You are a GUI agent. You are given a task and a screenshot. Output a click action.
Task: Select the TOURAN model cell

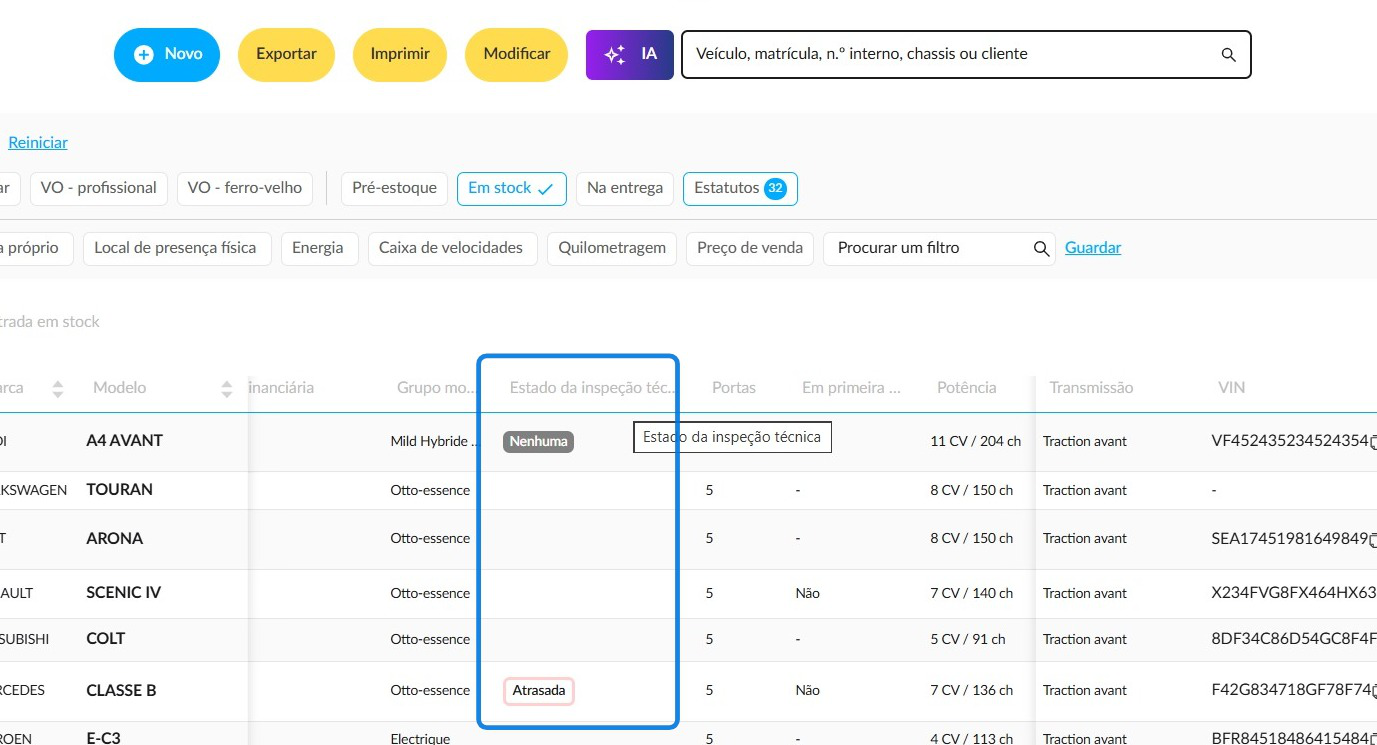(120, 490)
